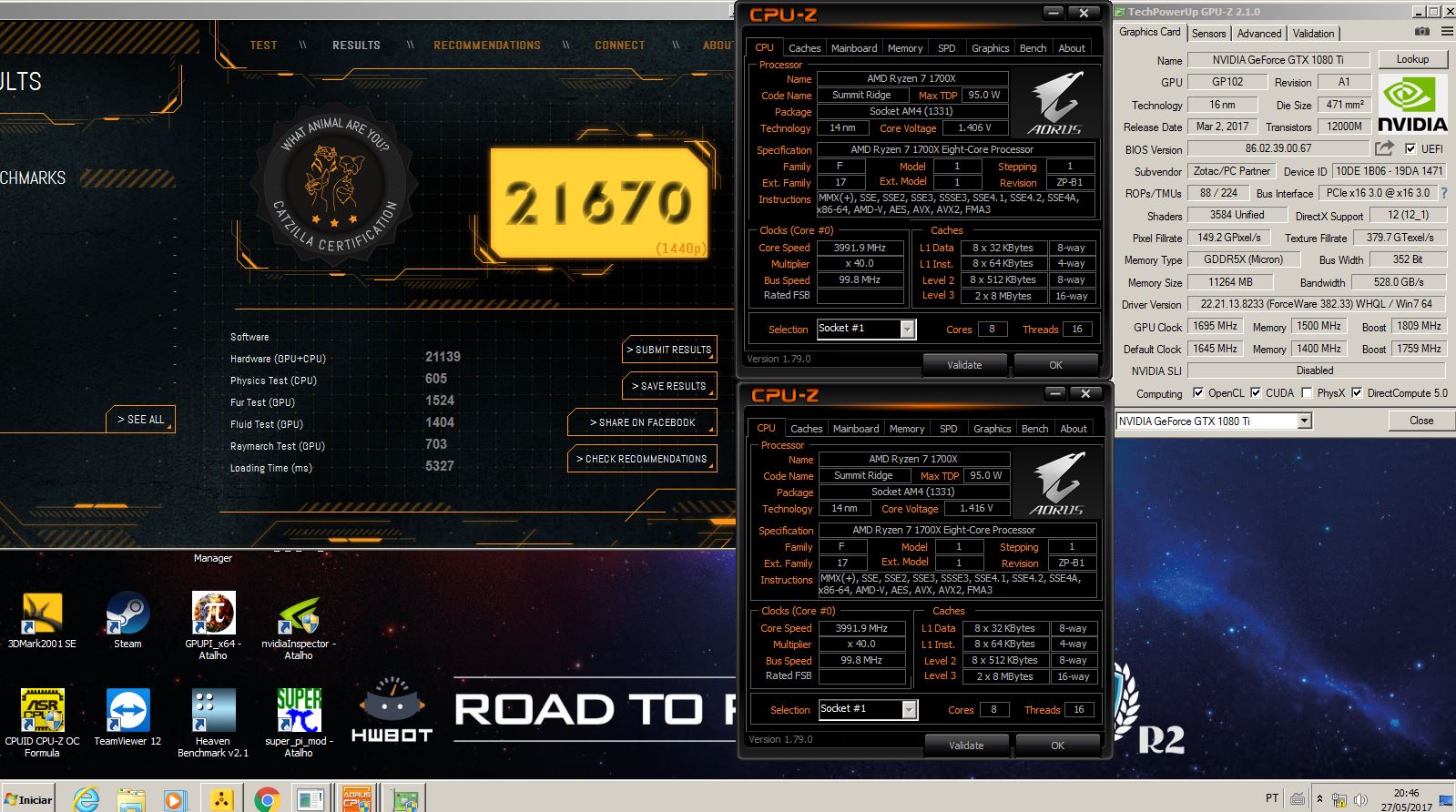Toggle the CUDA checkbox
Image resolution: width=1456 pixels, height=812 pixels.
point(1256,393)
